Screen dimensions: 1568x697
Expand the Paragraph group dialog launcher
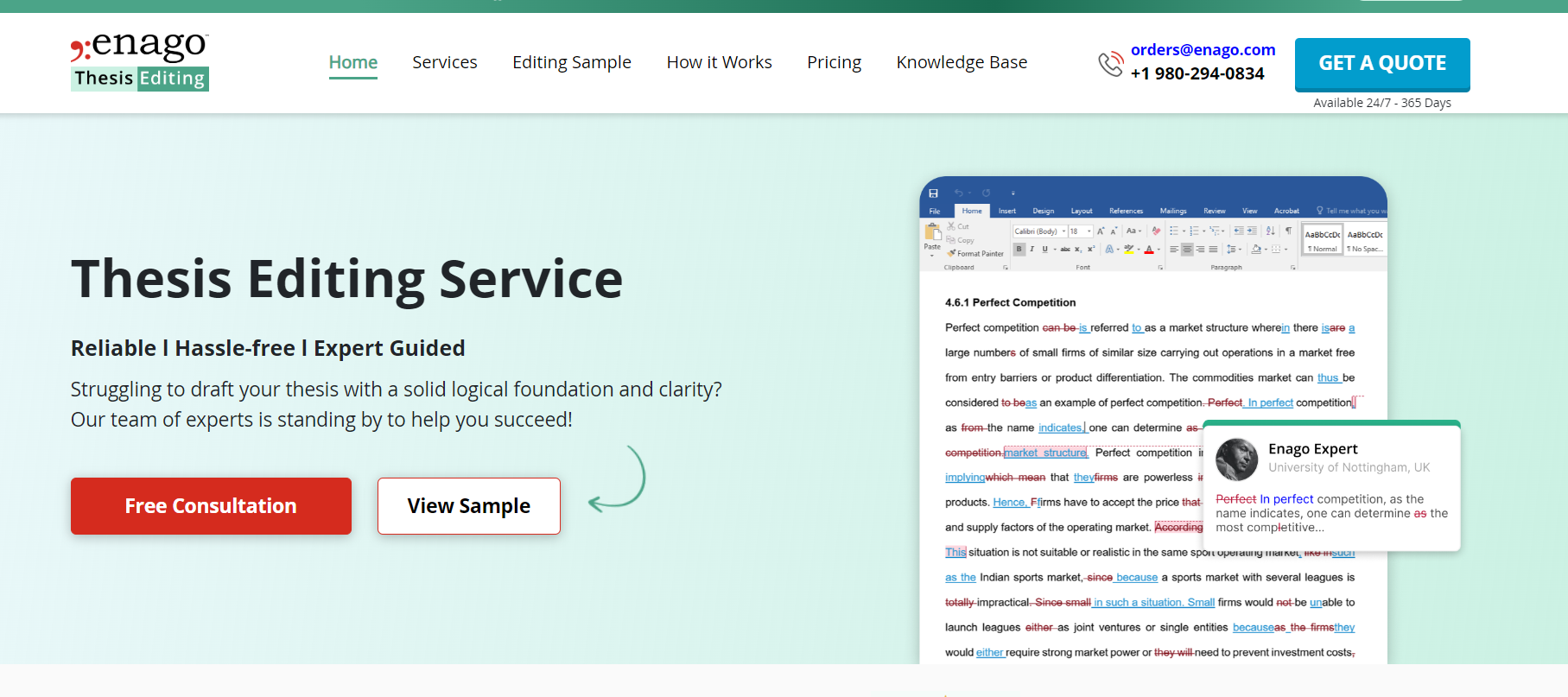pos(1293,268)
